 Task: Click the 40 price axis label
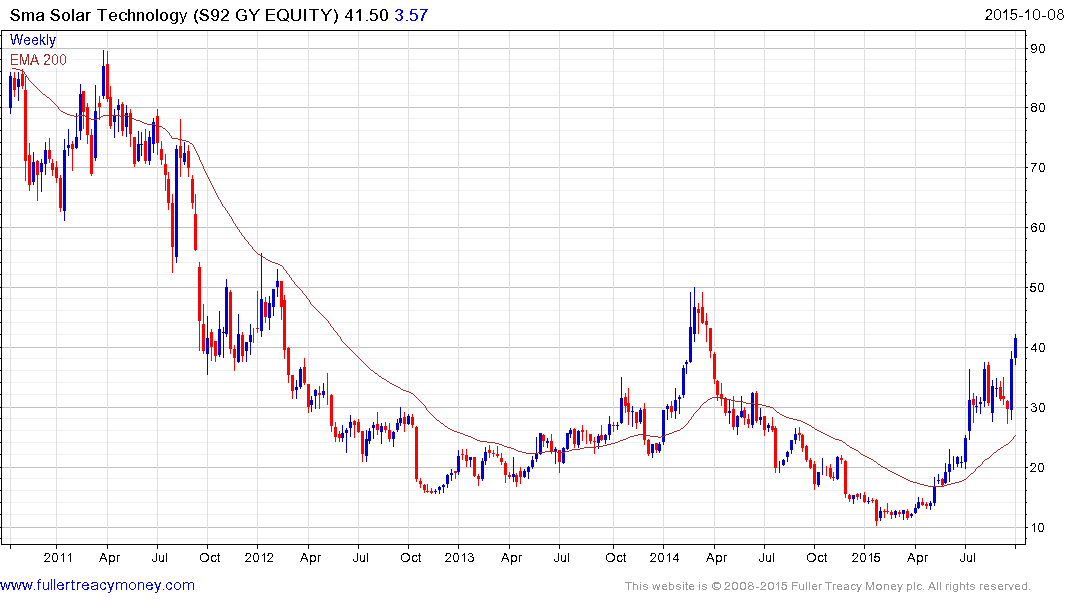coord(1038,348)
